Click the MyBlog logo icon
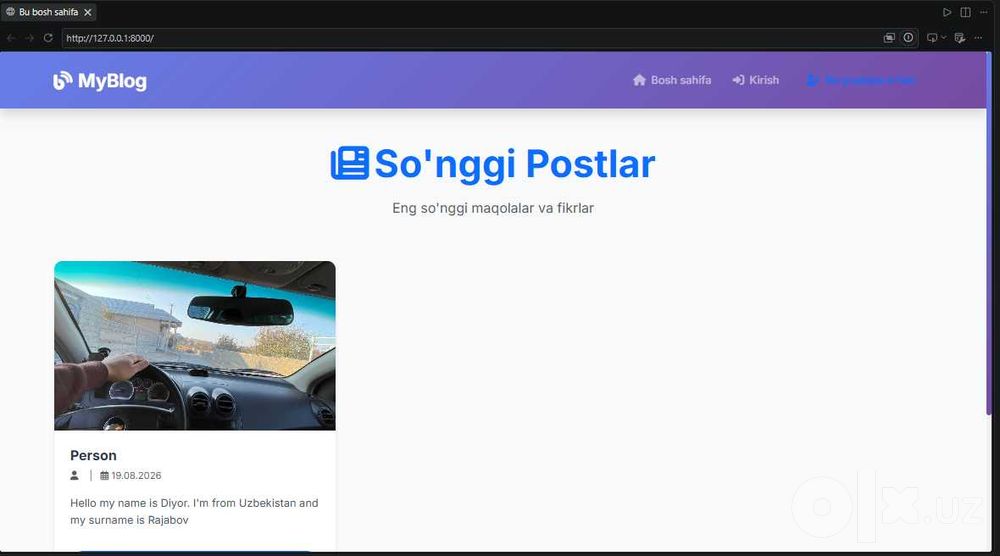Screen dimensions: 1000x556 pyautogui.click(x=62, y=81)
